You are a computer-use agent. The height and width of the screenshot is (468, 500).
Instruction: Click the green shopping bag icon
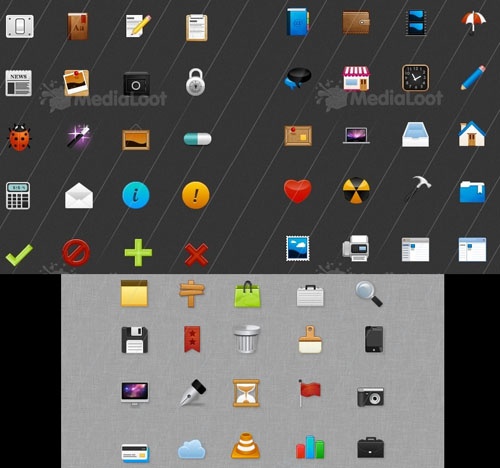coord(247,294)
